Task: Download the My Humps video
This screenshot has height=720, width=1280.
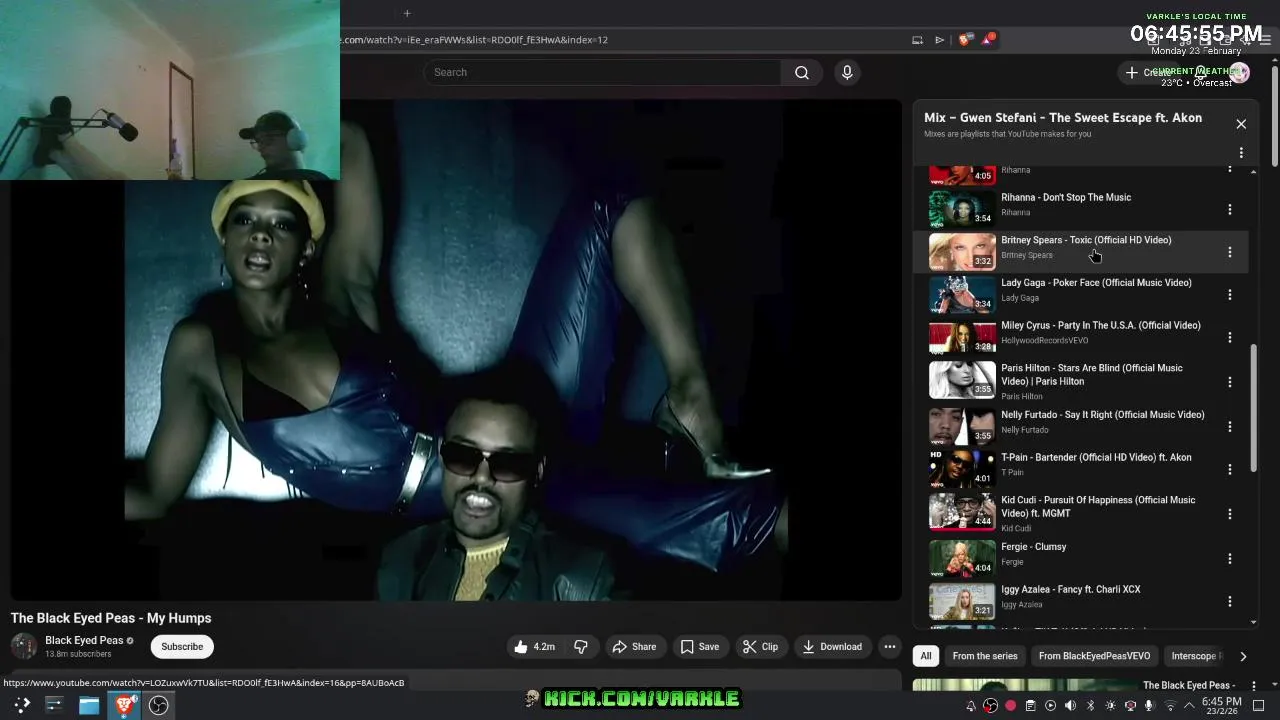Action: (x=832, y=647)
